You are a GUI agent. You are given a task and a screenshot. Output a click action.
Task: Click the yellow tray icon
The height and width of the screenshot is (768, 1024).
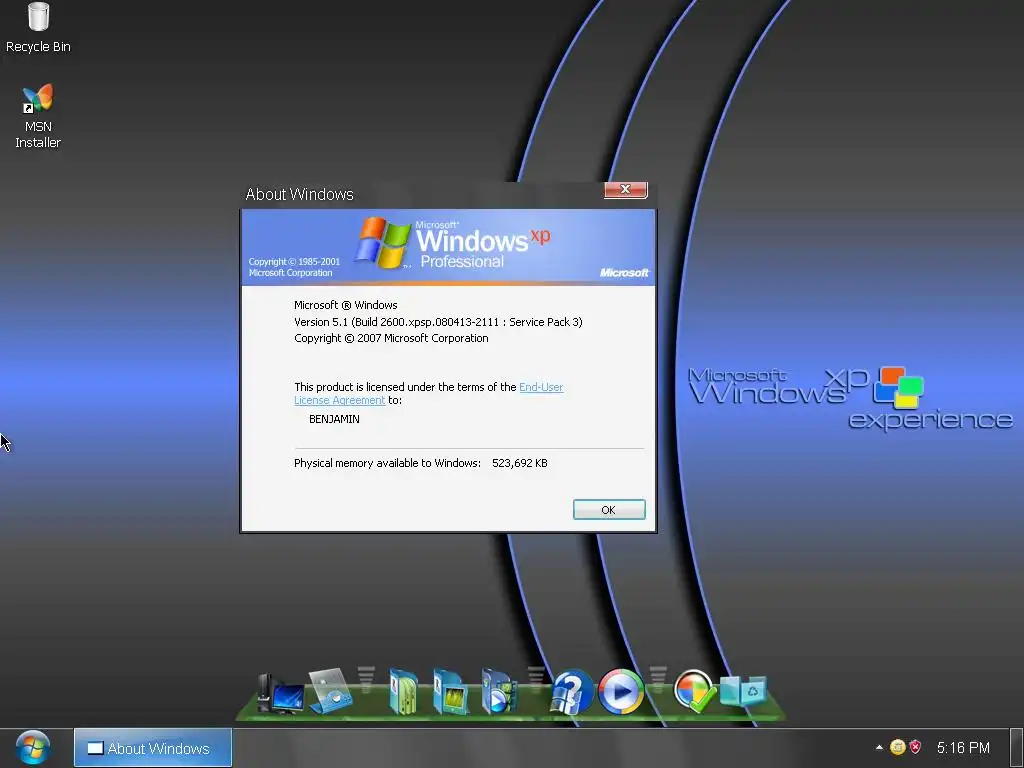(x=898, y=747)
